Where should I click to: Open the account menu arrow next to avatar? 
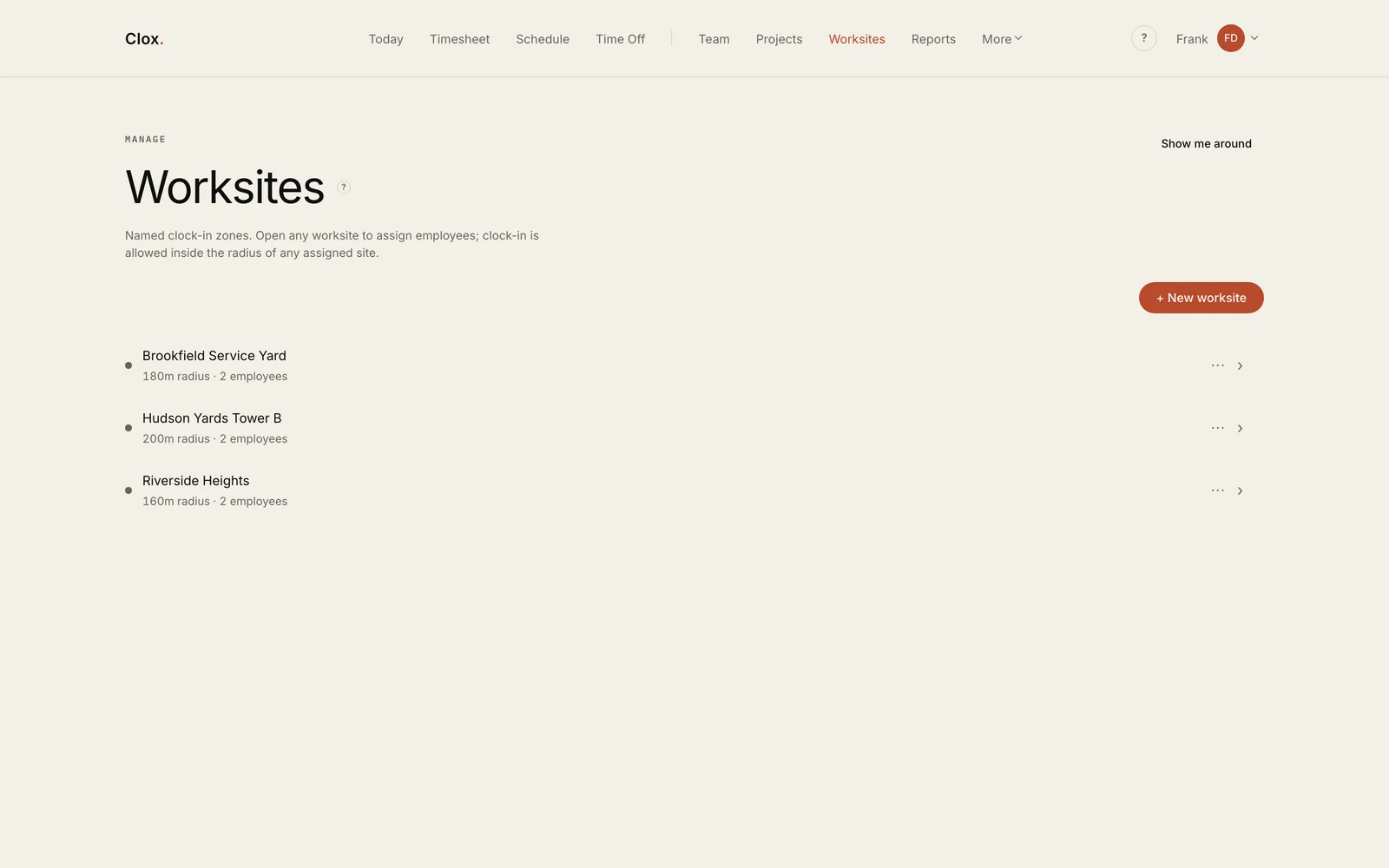(1254, 38)
